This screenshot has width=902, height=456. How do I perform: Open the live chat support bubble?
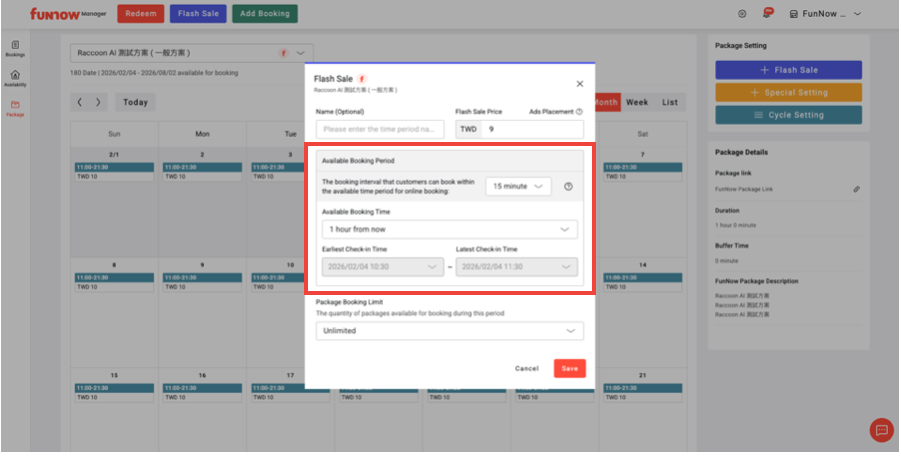pyautogui.click(x=881, y=430)
